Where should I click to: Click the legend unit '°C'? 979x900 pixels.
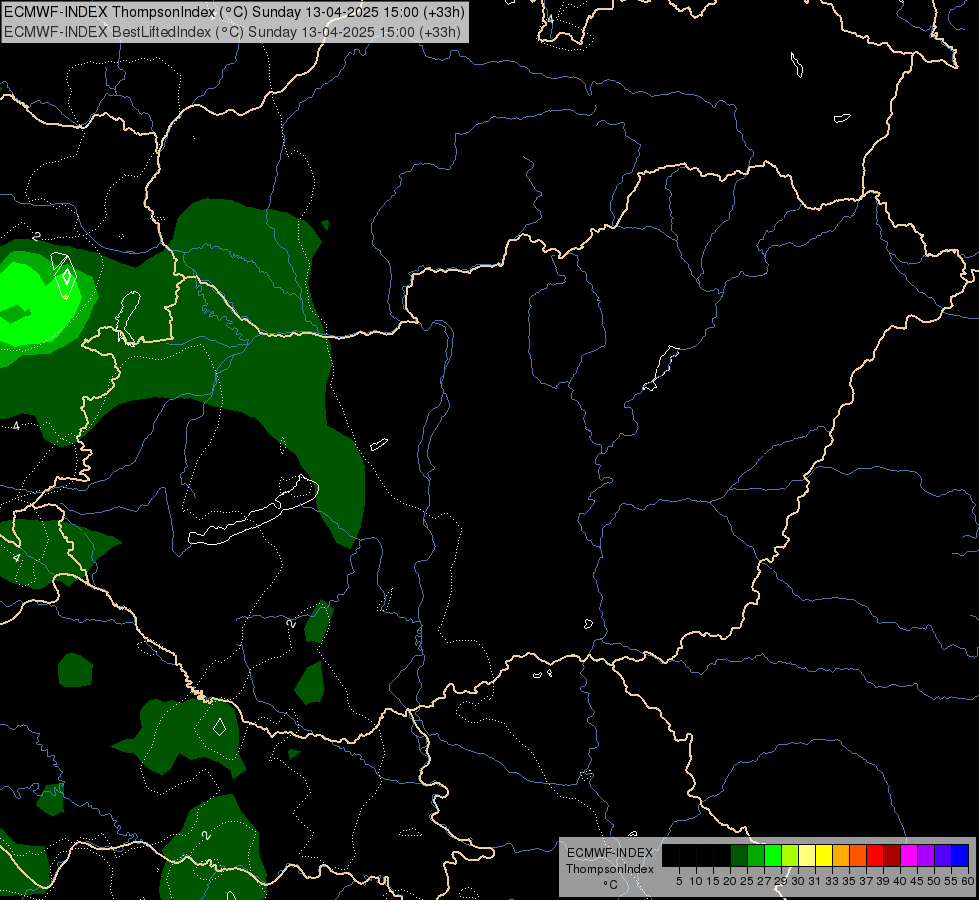[x=611, y=885]
